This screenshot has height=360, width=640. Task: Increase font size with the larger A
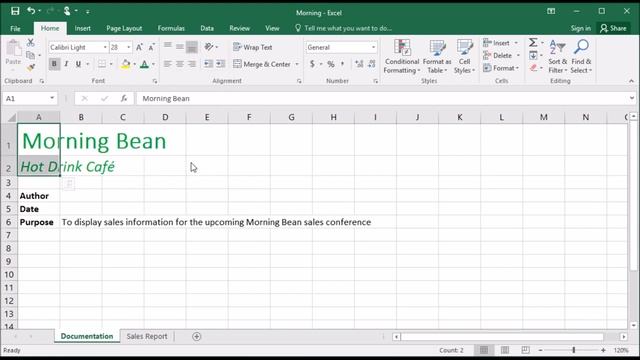pos(139,47)
